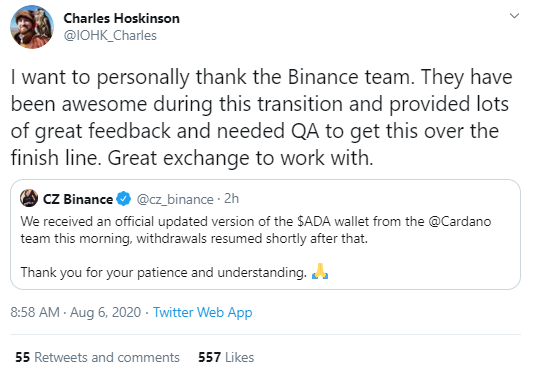View the 55 Retweets and comments
Viewport: 535px width, 379px height.
pos(97,357)
